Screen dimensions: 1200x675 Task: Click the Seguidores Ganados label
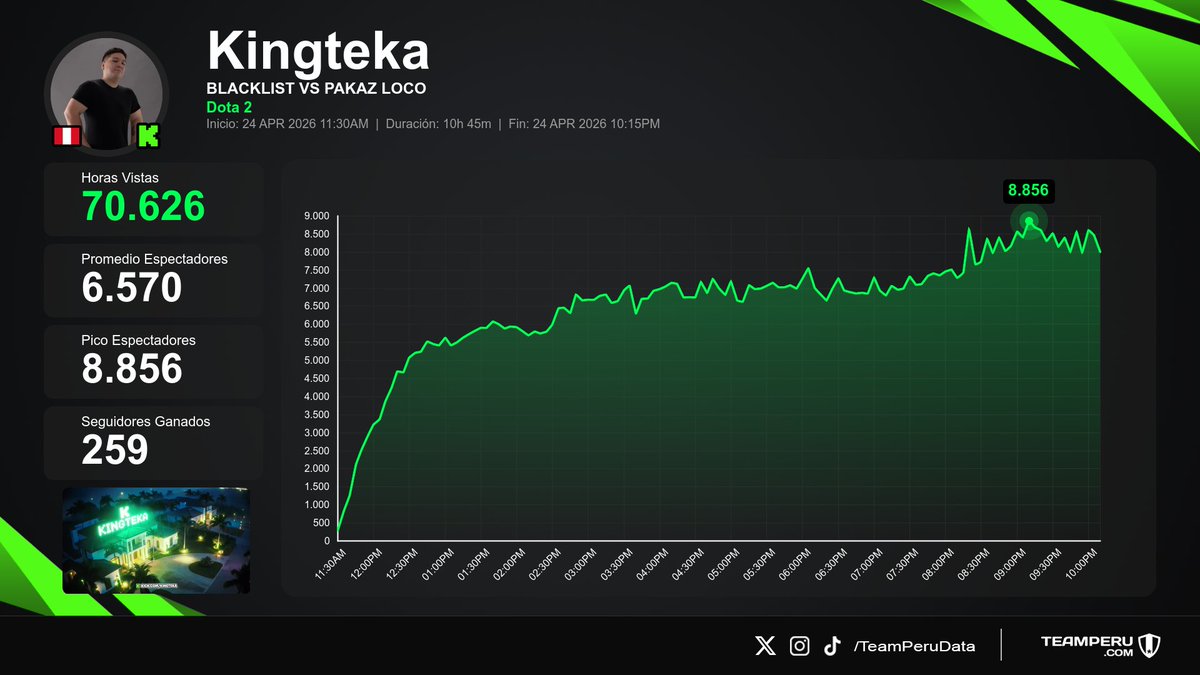click(146, 422)
